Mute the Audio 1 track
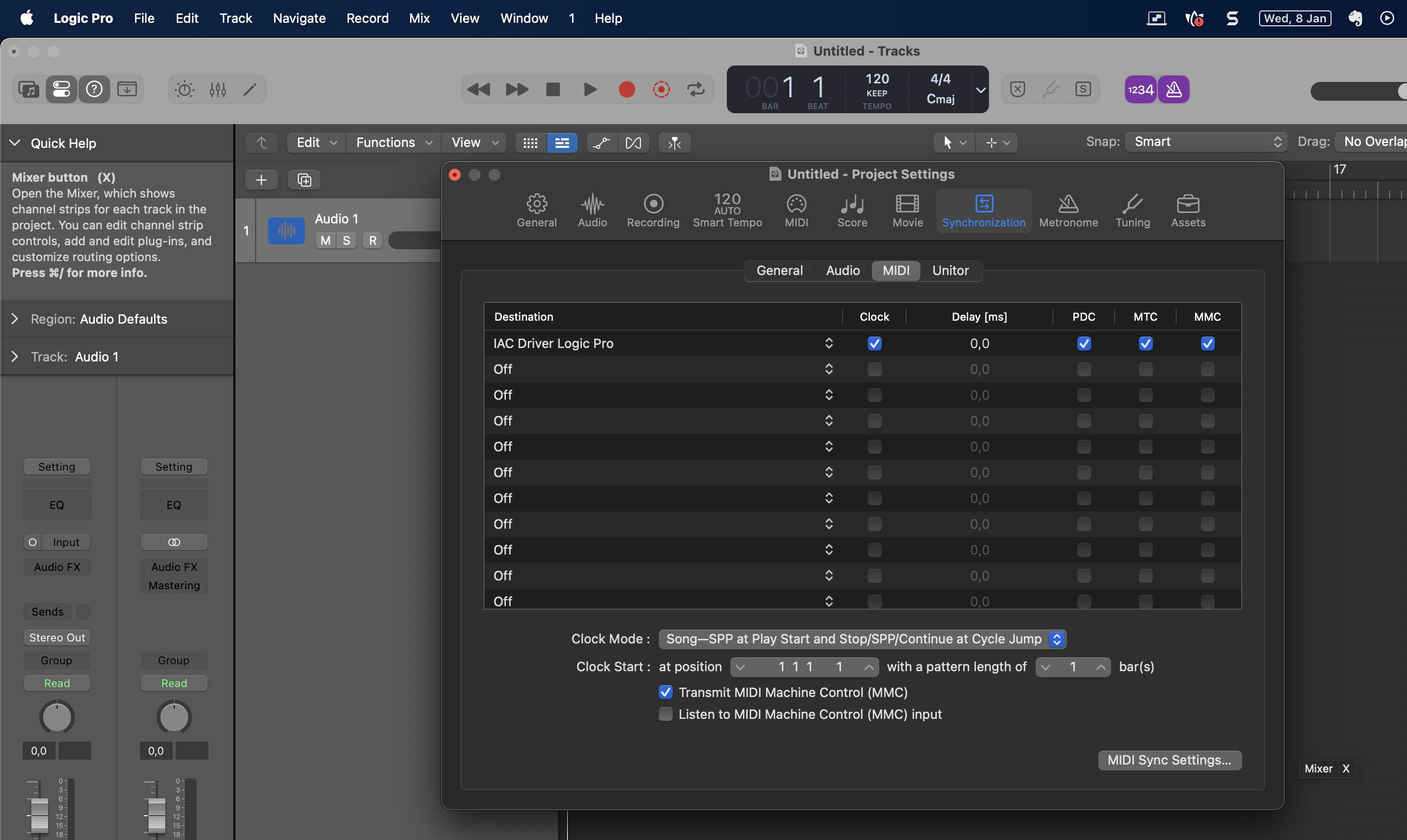This screenshot has height=840, width=1407. click(x=325, y=241)
